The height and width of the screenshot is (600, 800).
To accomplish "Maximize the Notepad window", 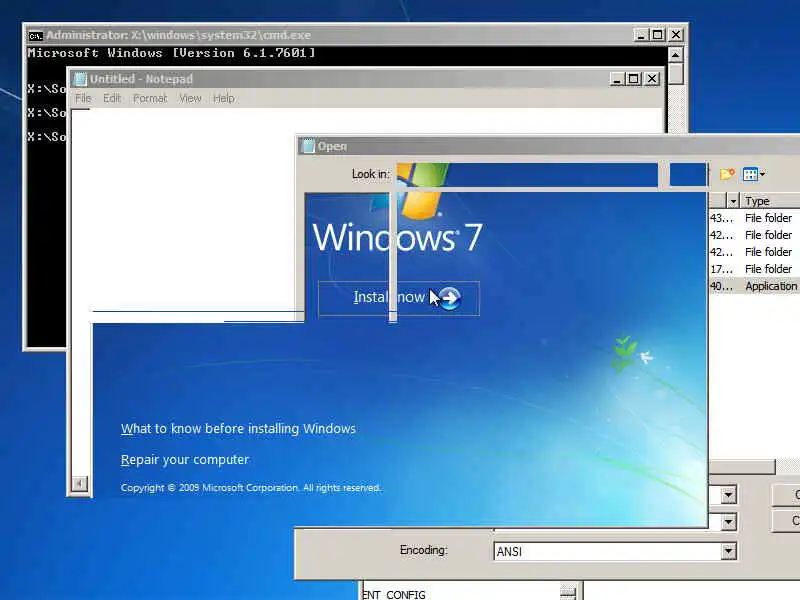I will coord(633,79).
